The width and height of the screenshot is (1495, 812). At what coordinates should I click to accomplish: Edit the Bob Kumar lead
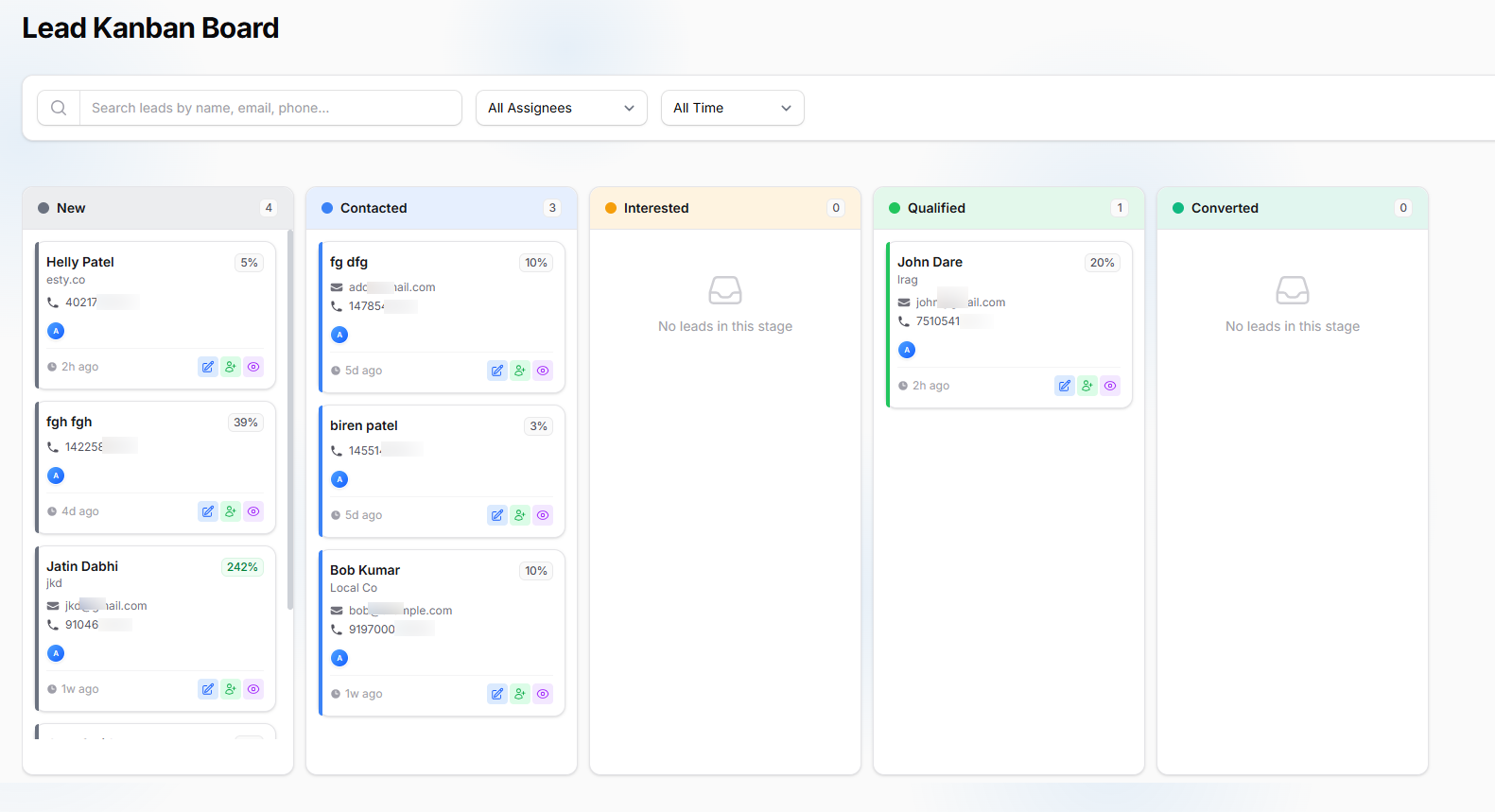(x=497, y=694)
